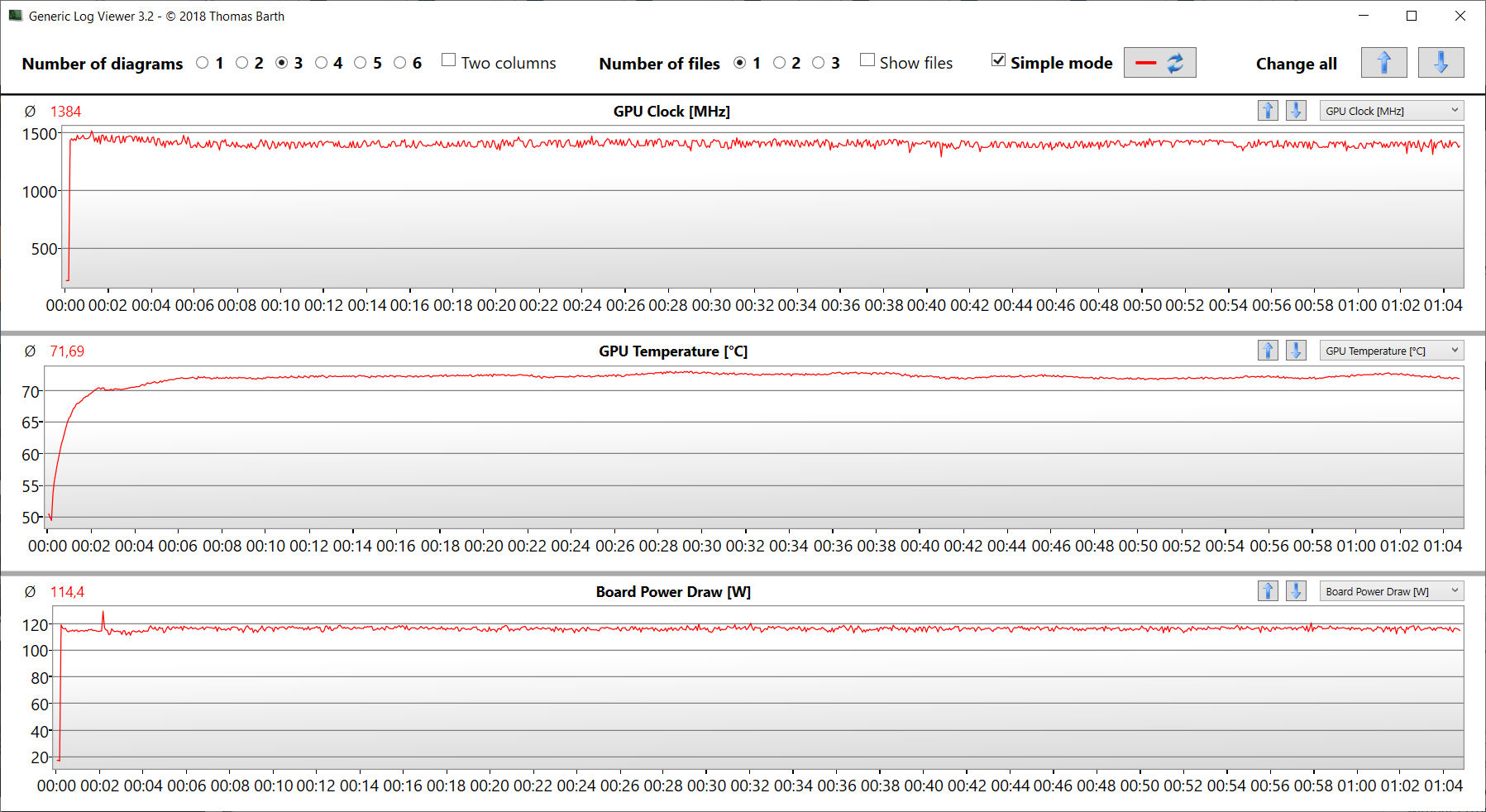
Task: Click the Change all up arrow button
Action: click(x=1383, y=63)
